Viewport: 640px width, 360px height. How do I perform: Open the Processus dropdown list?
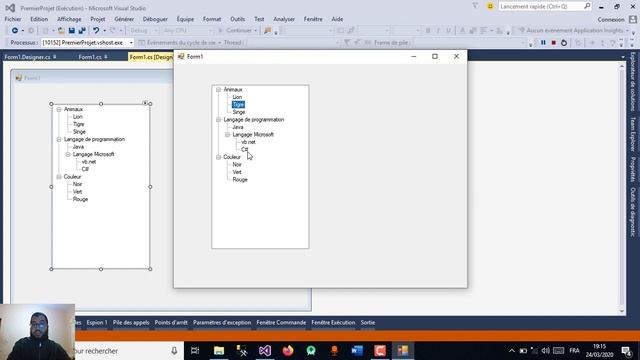click(131, 42)
